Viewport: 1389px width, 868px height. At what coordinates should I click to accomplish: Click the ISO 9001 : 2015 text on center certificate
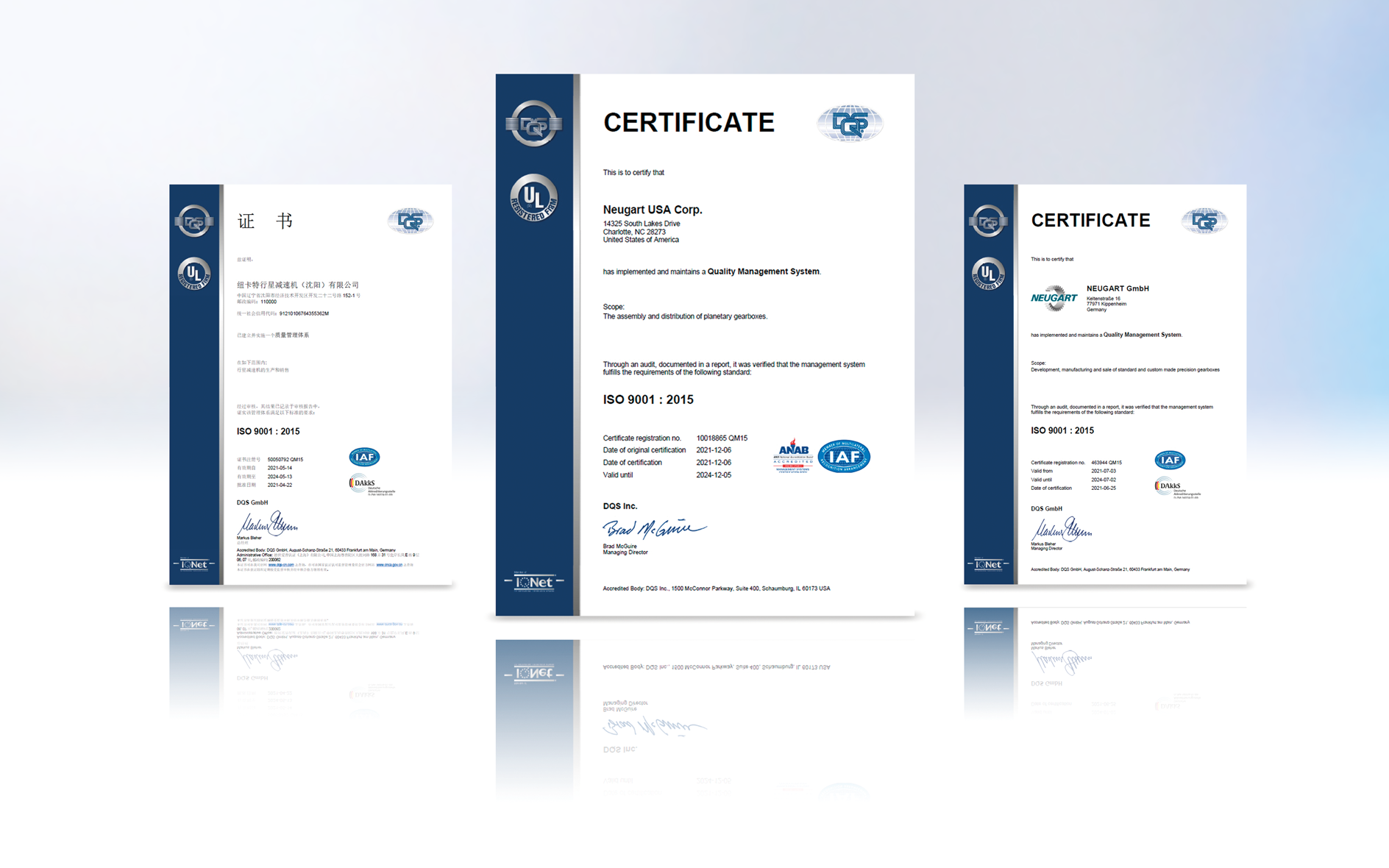coord(648,399)
